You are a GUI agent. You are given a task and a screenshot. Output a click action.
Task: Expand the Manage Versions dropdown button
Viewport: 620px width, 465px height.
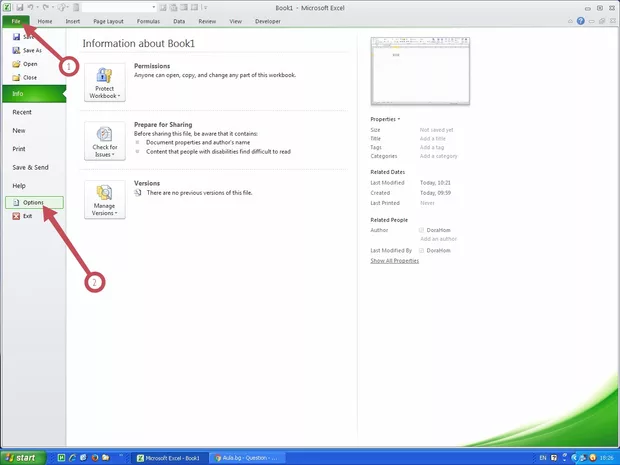(105, 200)
